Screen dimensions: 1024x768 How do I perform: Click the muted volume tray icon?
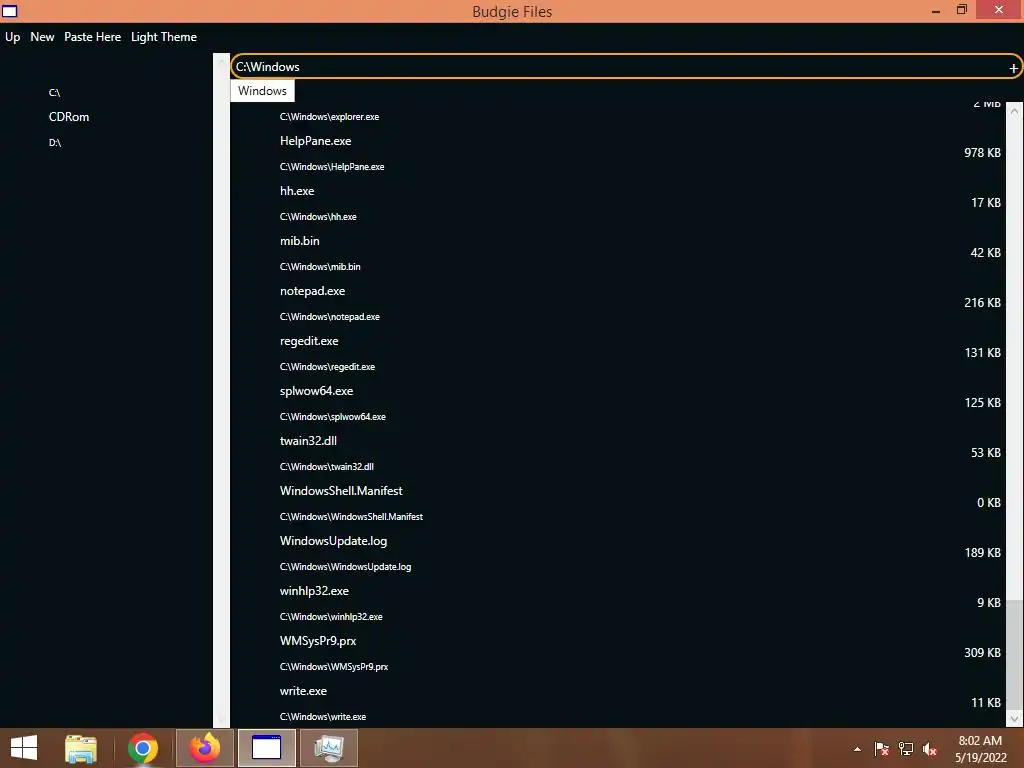tap(930, 749)
